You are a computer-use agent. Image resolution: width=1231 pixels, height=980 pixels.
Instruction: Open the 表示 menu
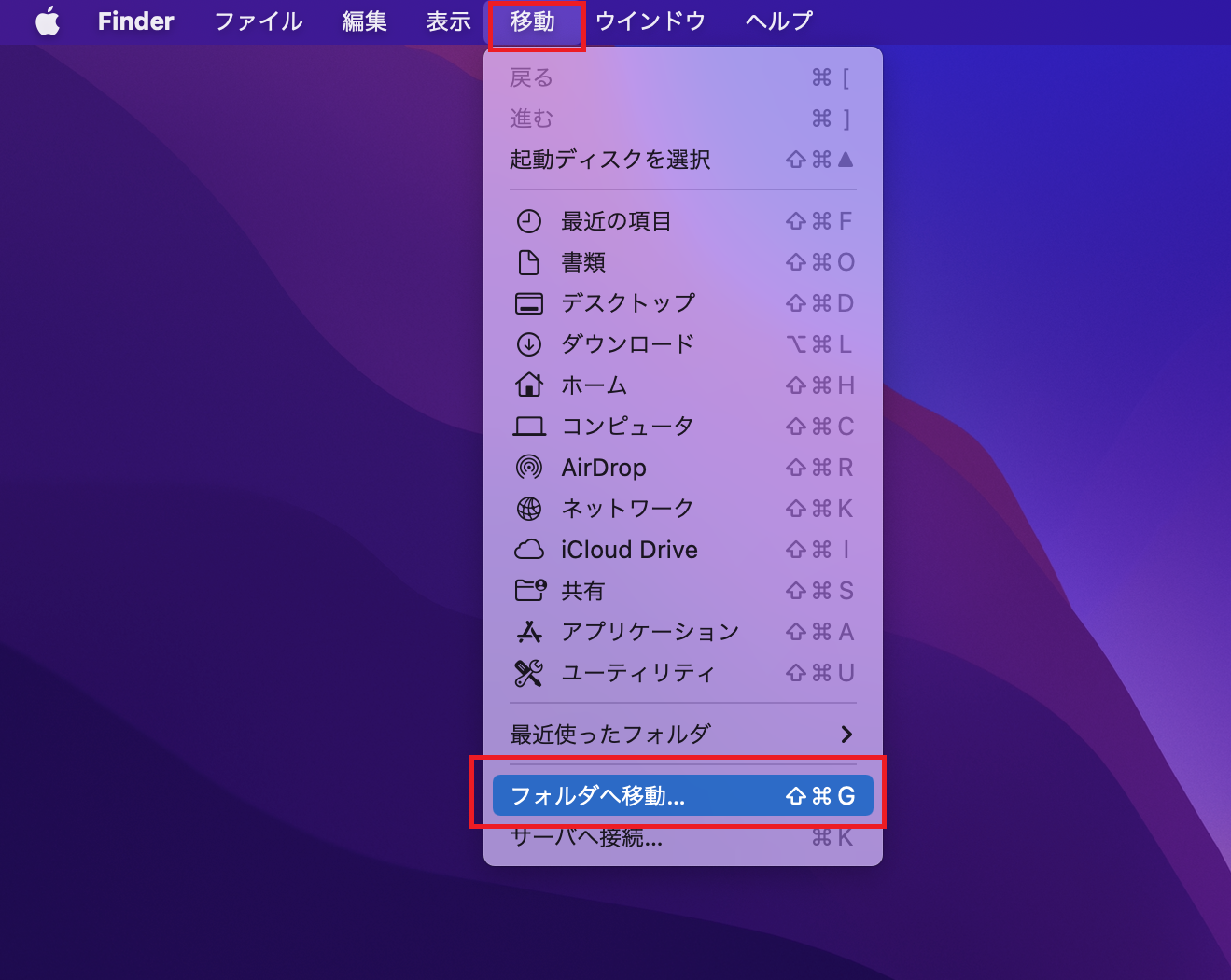[448, 21]
